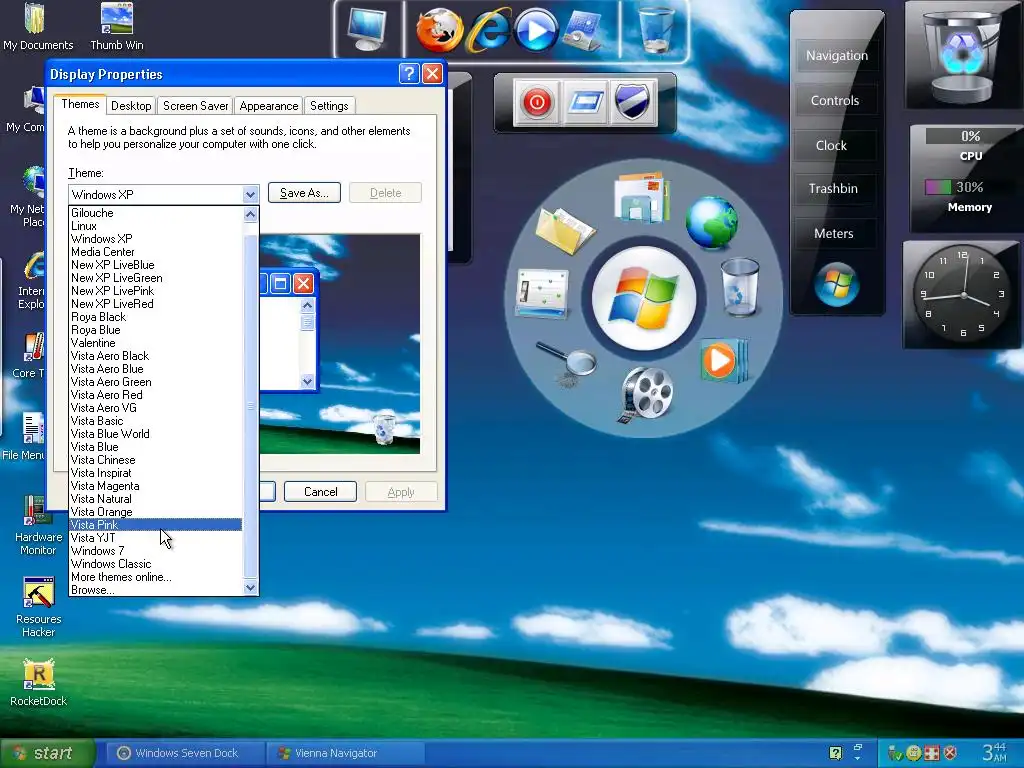Viewport: 1024px width, 768px height.
Task: Click the Clock sidebar button
Action: point(831,146)
